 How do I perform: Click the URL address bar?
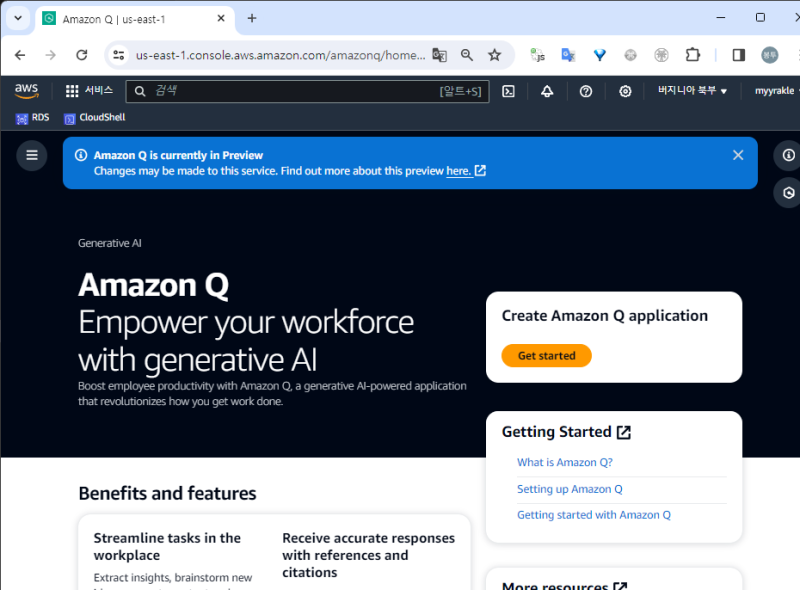click(x=280, y=55)
